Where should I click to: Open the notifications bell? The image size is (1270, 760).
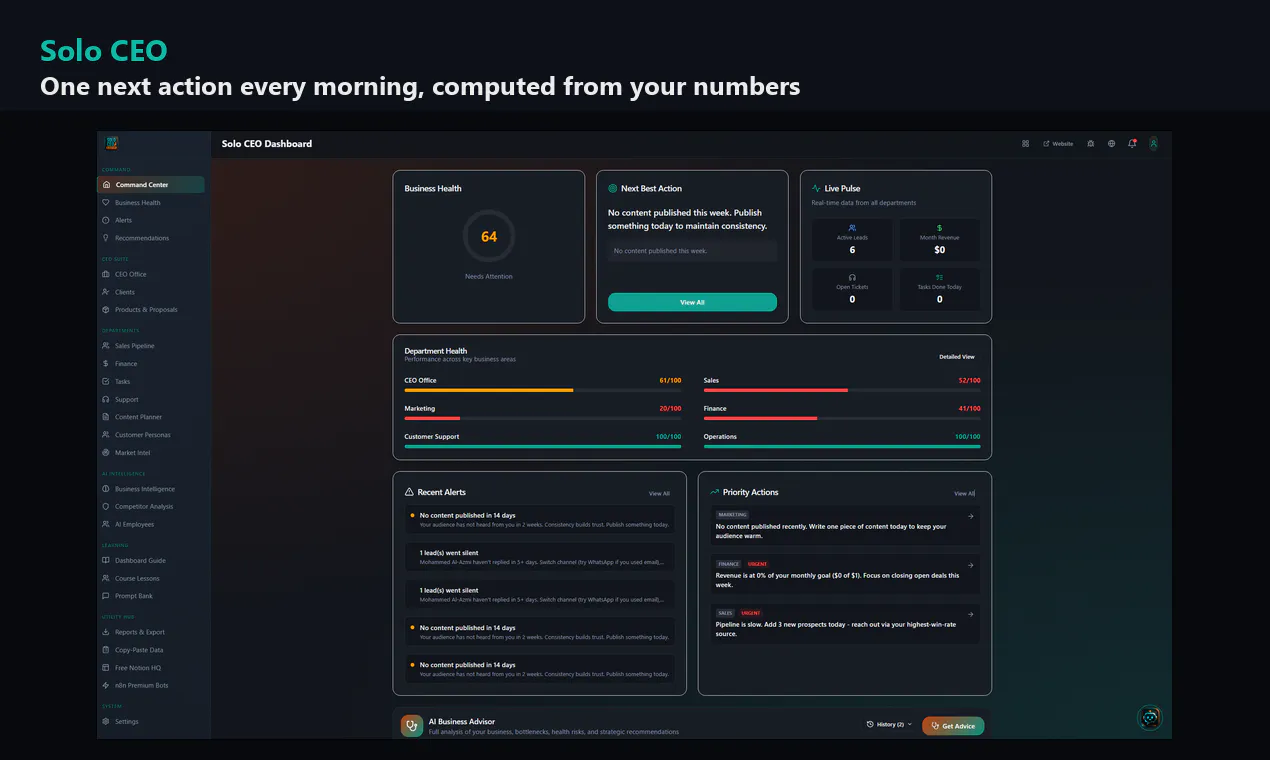pyautogui.click(x=1132, y=143)
